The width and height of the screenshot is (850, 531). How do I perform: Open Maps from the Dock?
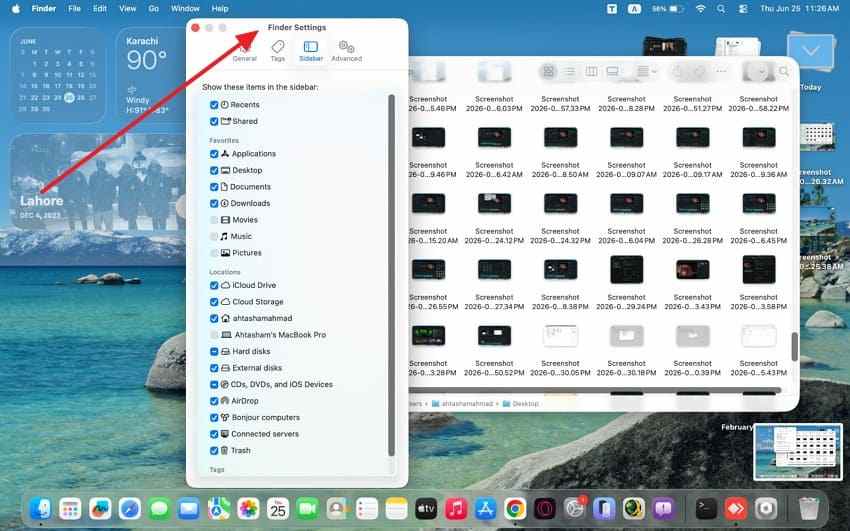click(x=218, y=509)
